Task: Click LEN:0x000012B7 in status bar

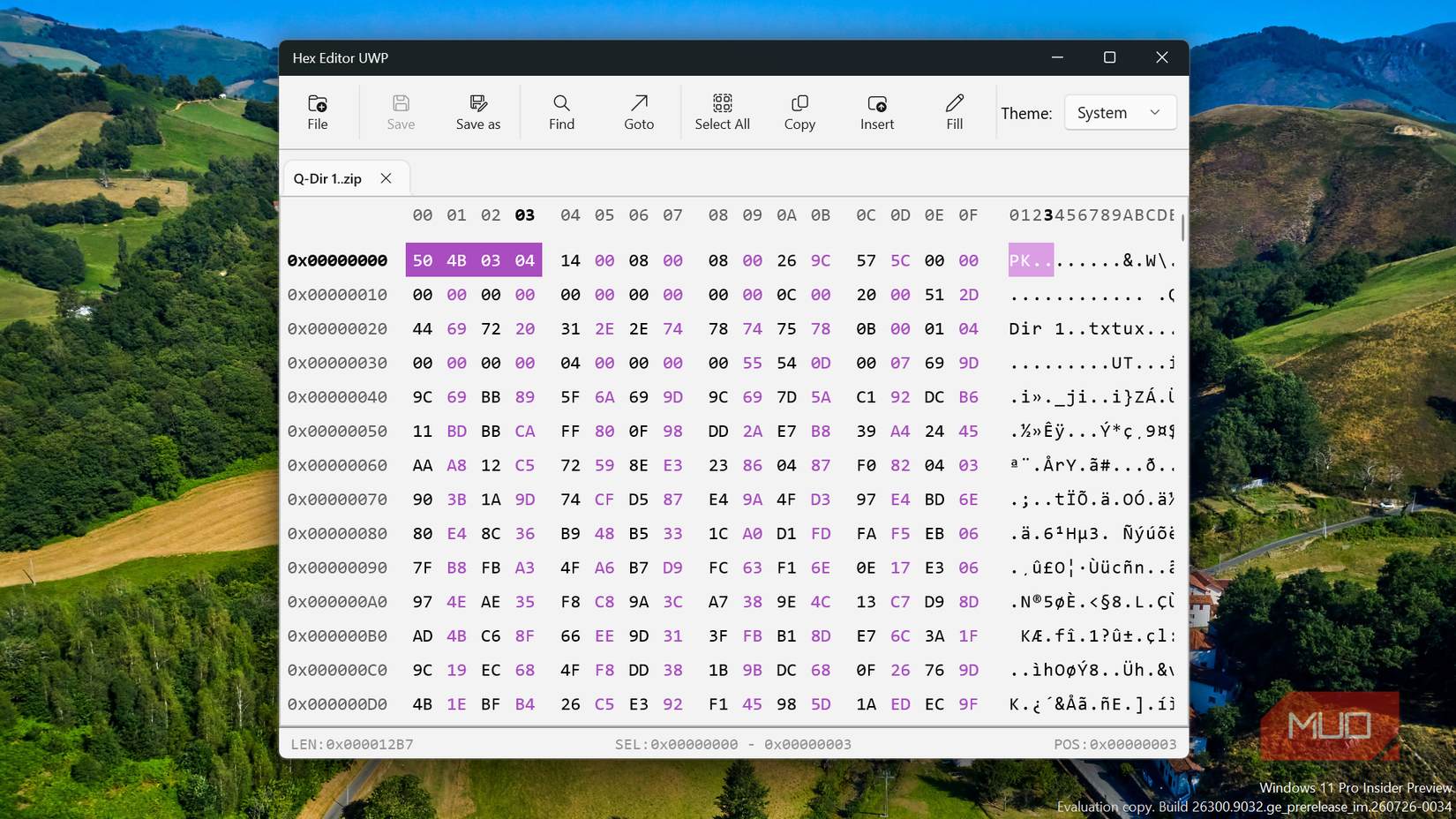Action: pos(352,744)
